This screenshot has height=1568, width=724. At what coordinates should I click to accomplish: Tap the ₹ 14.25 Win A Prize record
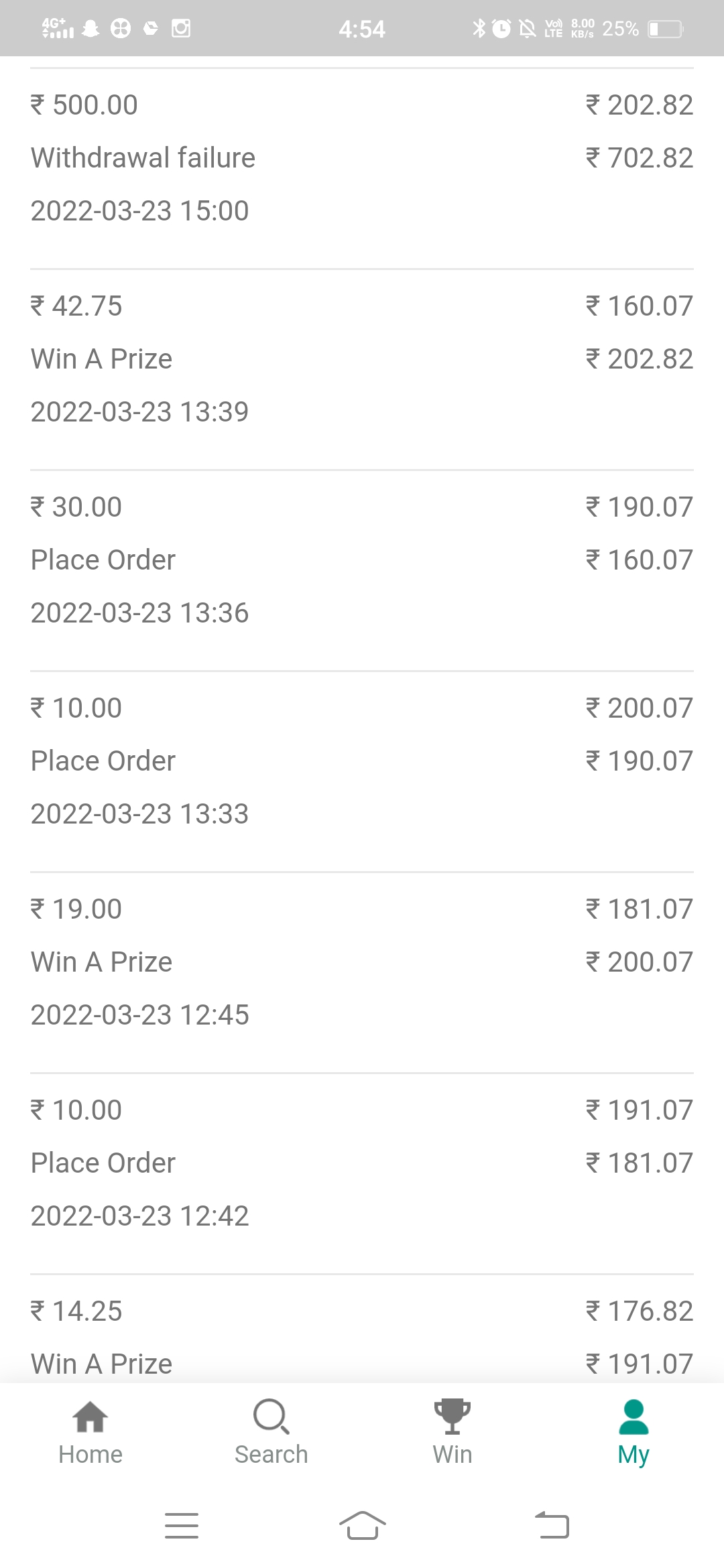362,1337
